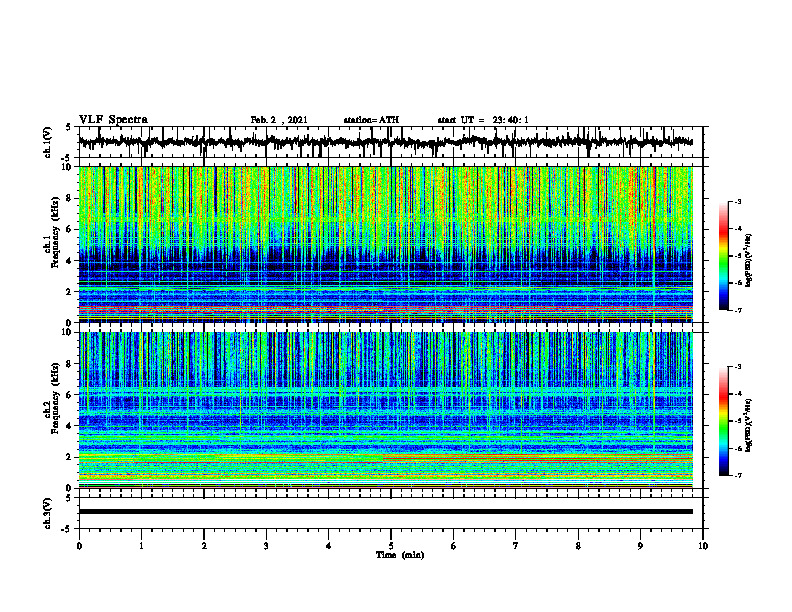The image size is (792, 612).
Task: Click the "-7" tick on the ch.1 color bar
Action: click(738, 311)
